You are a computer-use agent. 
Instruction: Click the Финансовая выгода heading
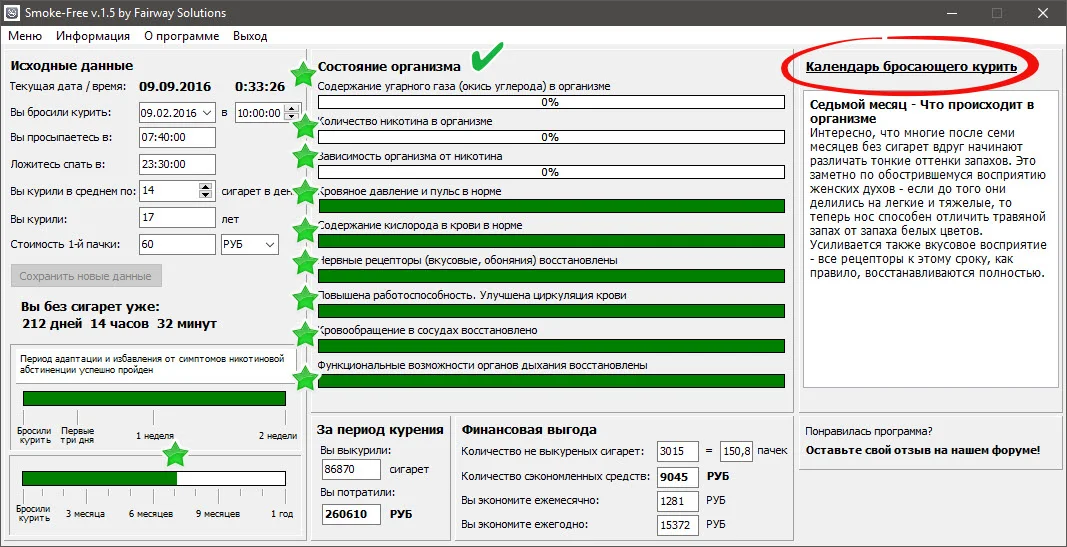click(529, 430)
